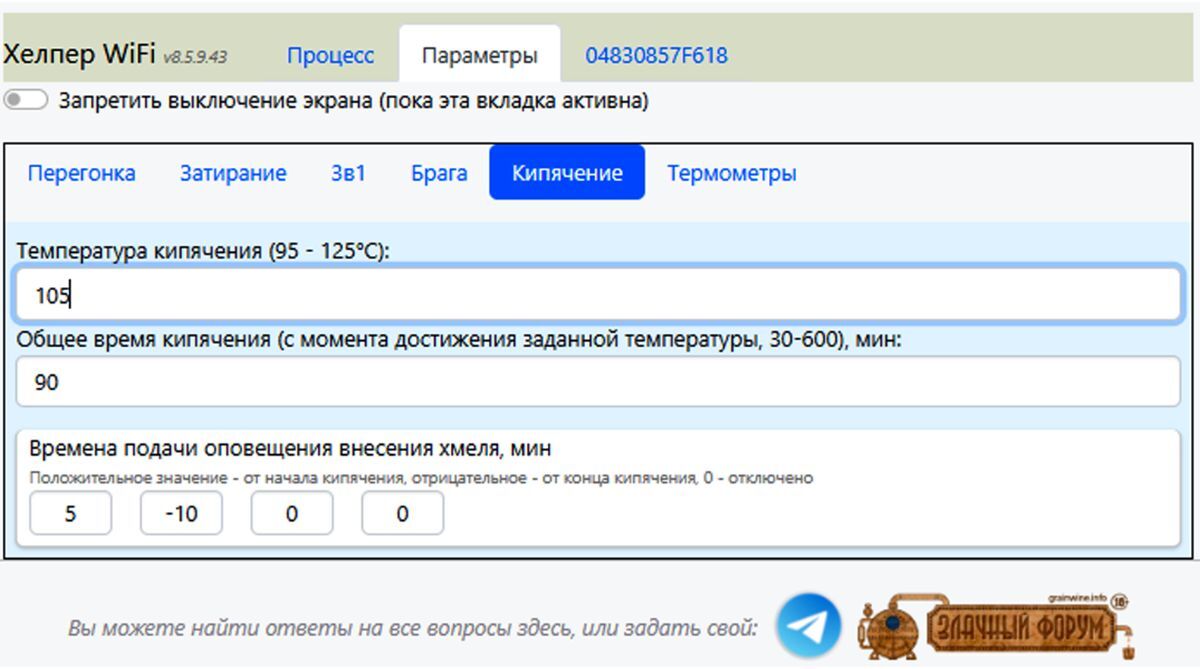Toggle the screen-off prevention switch
This screenshot has height=669, width=1200.
26,101
